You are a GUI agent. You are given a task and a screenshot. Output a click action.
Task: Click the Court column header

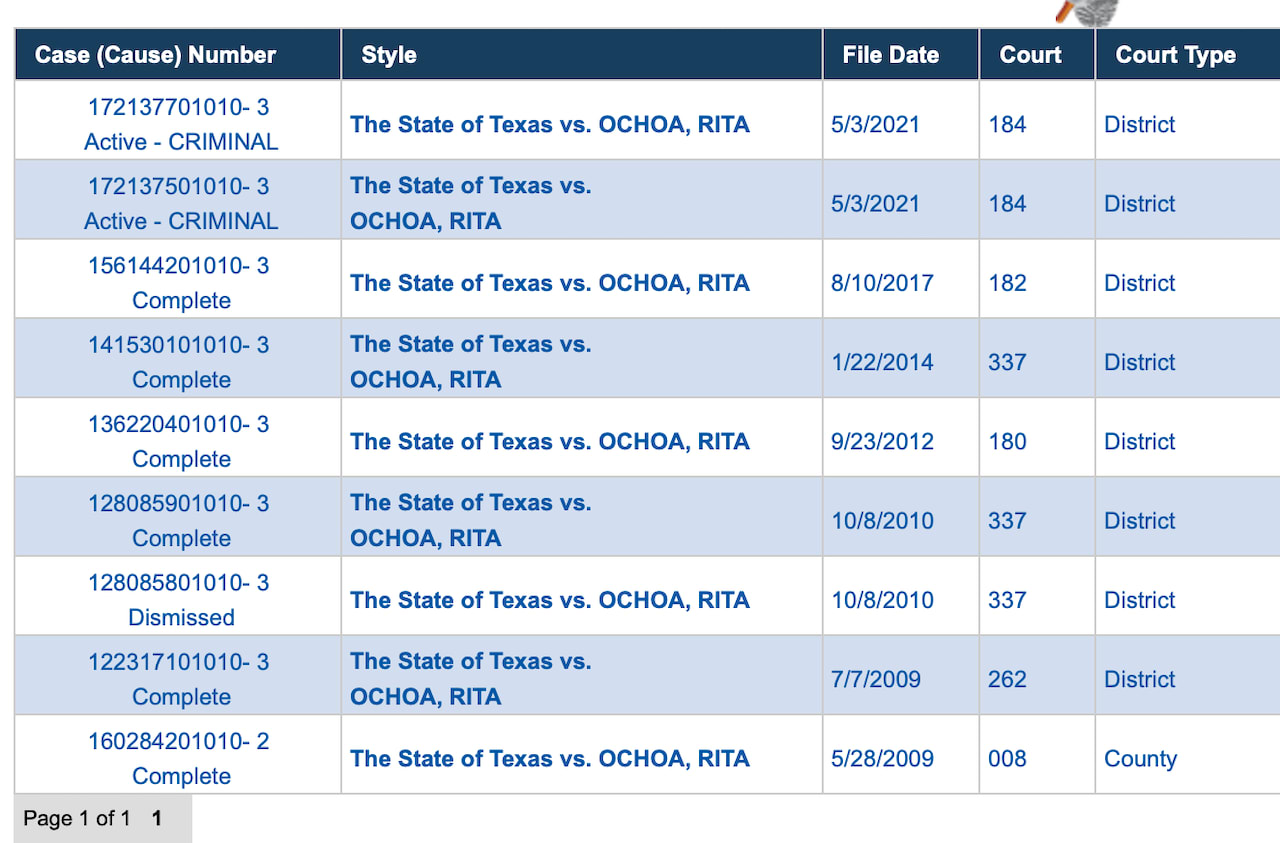(1030, 55)
